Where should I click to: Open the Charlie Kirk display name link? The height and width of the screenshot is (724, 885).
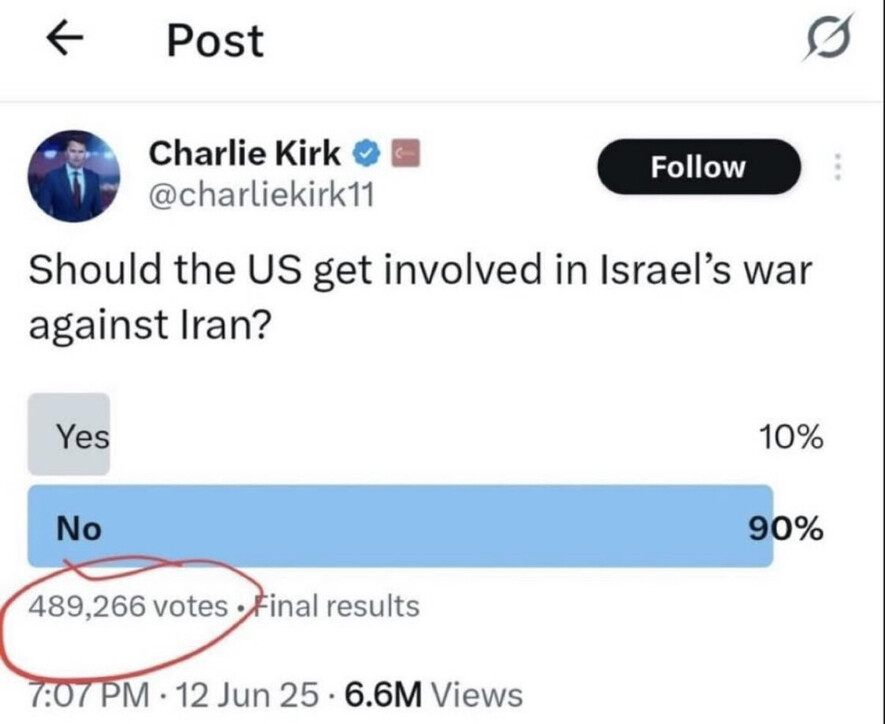[245, 153]
